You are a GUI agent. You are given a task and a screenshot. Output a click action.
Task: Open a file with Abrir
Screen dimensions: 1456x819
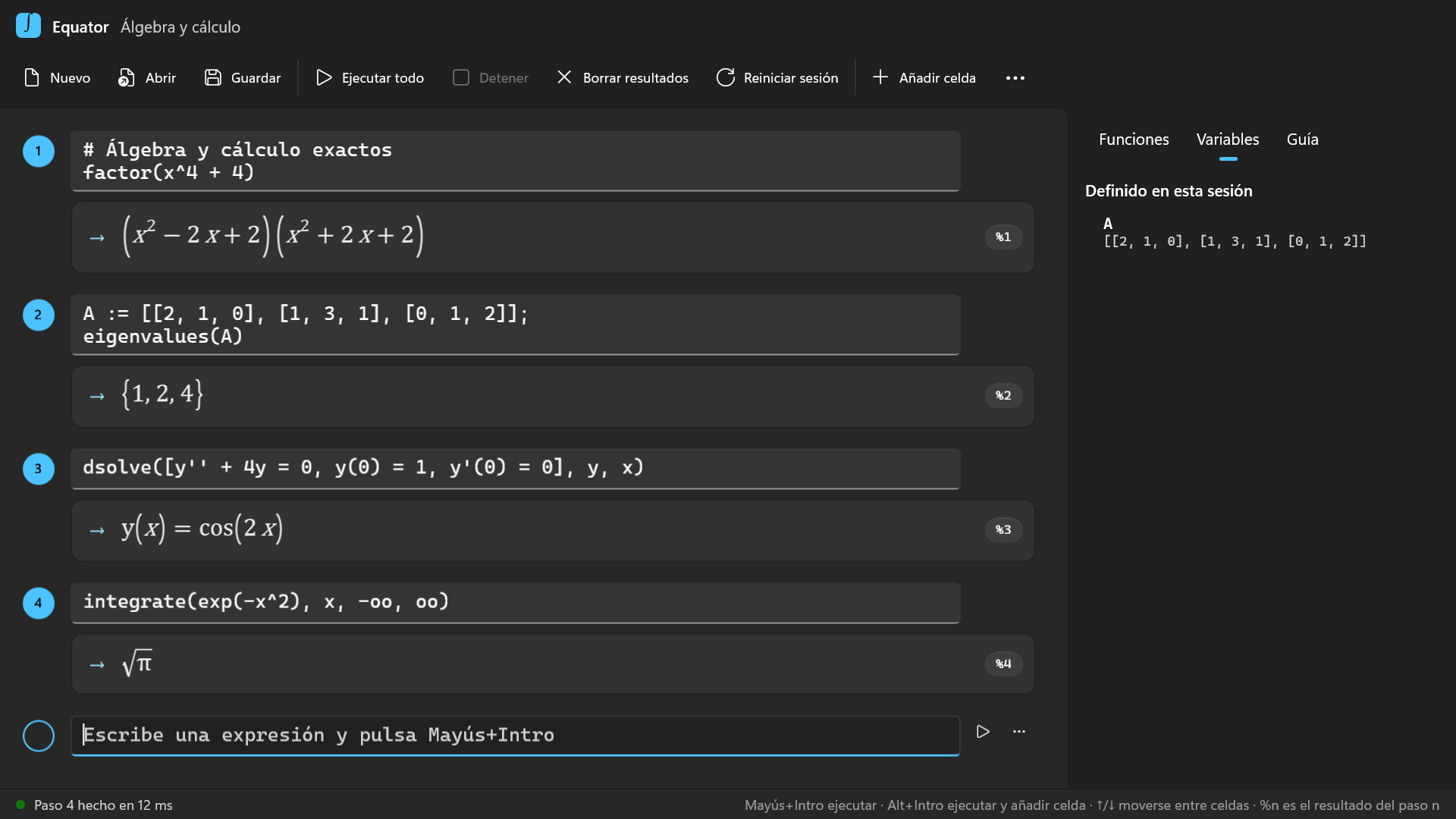147,77
